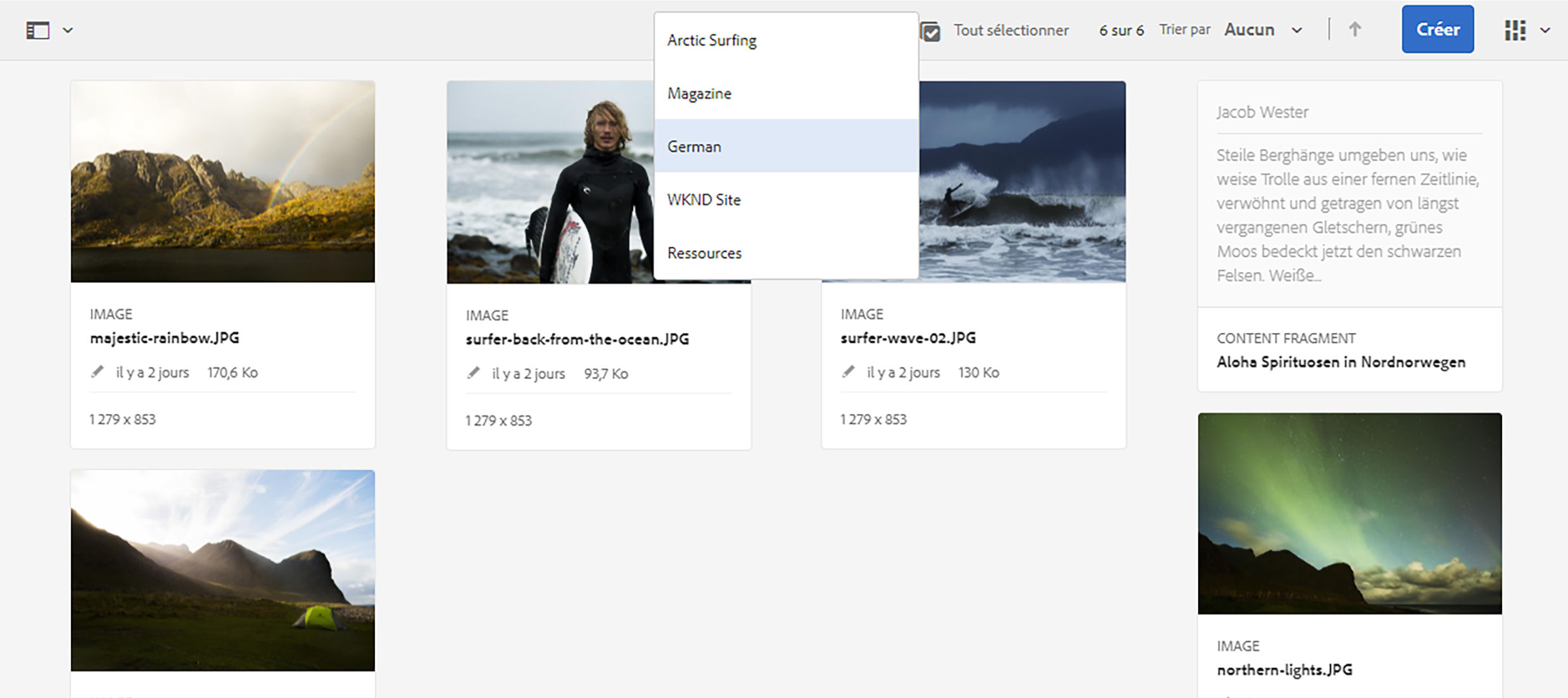
Task: Open the tent mountain image thumbnail
Action: (x=222, y=570)
